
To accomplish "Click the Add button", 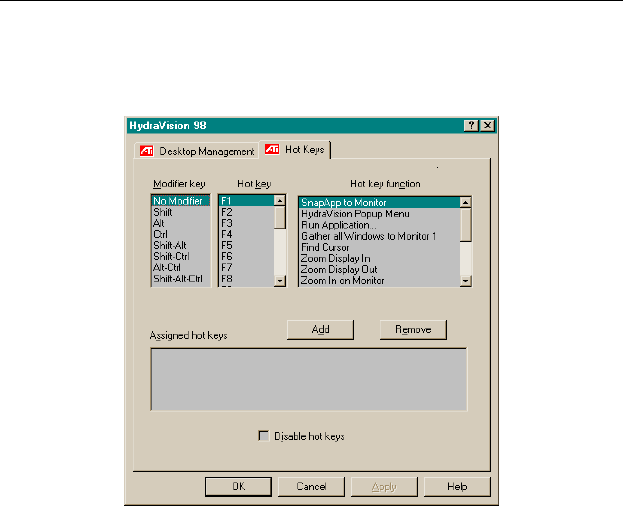I will point(320,330).
